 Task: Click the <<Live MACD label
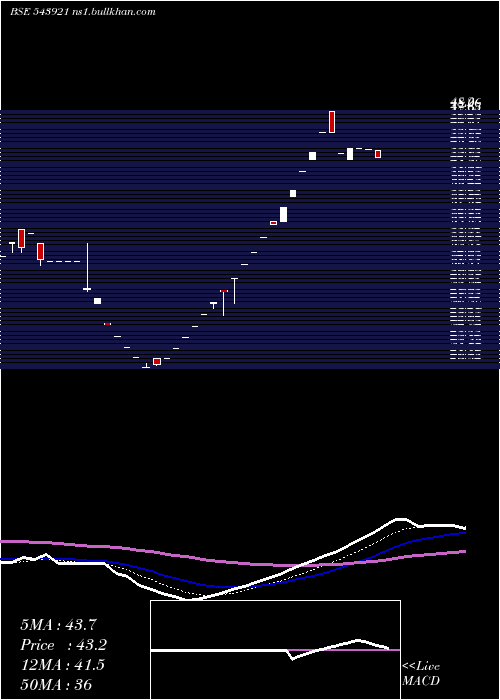coord(421,673)
